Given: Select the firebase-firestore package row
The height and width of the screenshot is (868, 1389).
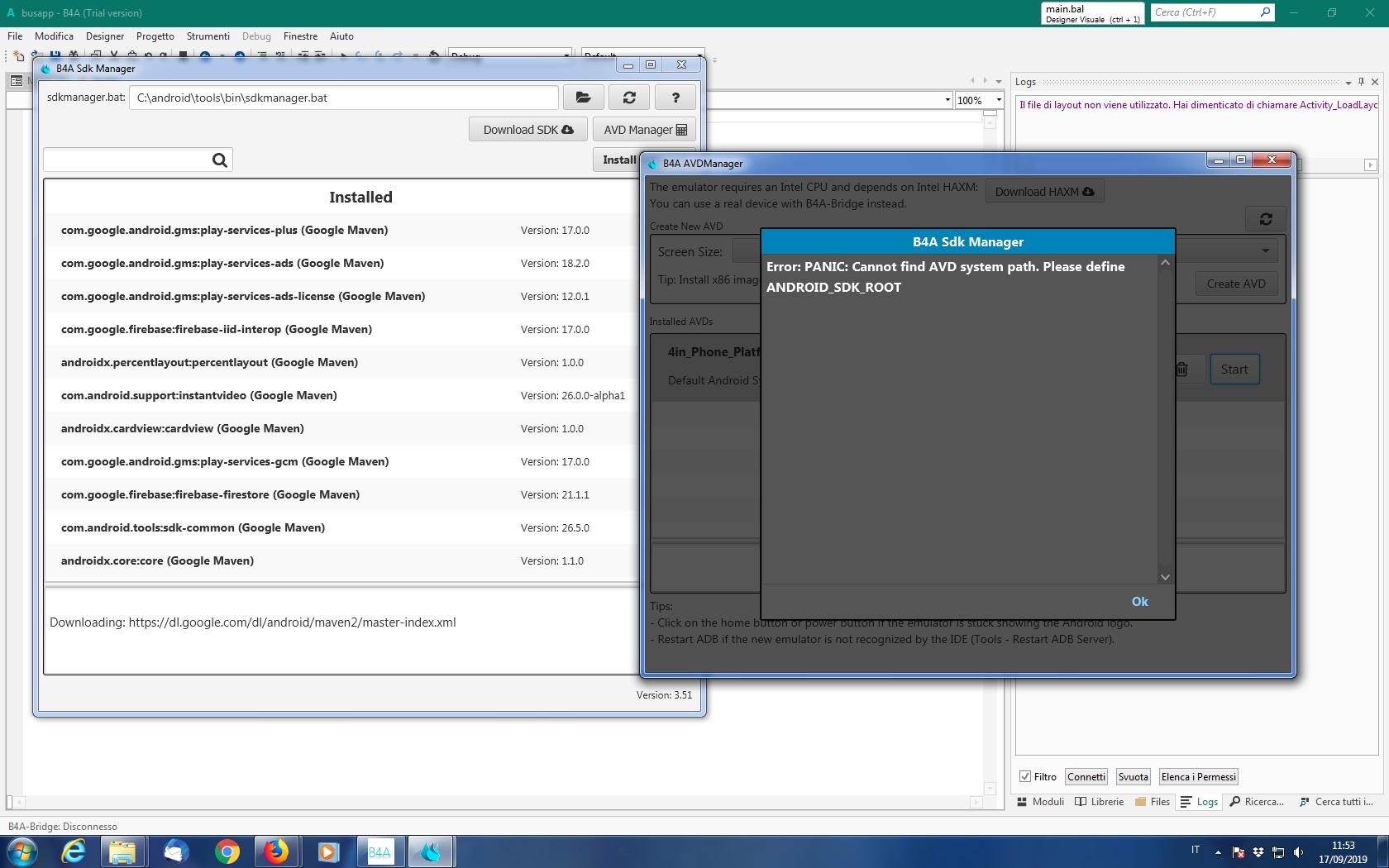Looking at the screenshot, I should coord(342,494).
